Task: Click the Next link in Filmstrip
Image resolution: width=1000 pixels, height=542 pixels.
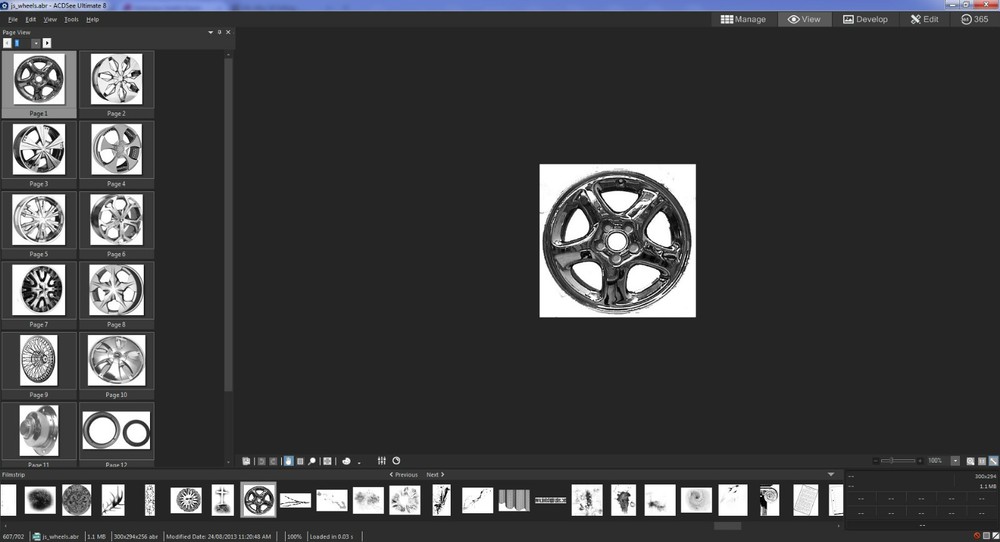Action: pyautogui.click(x=435, y=474)
